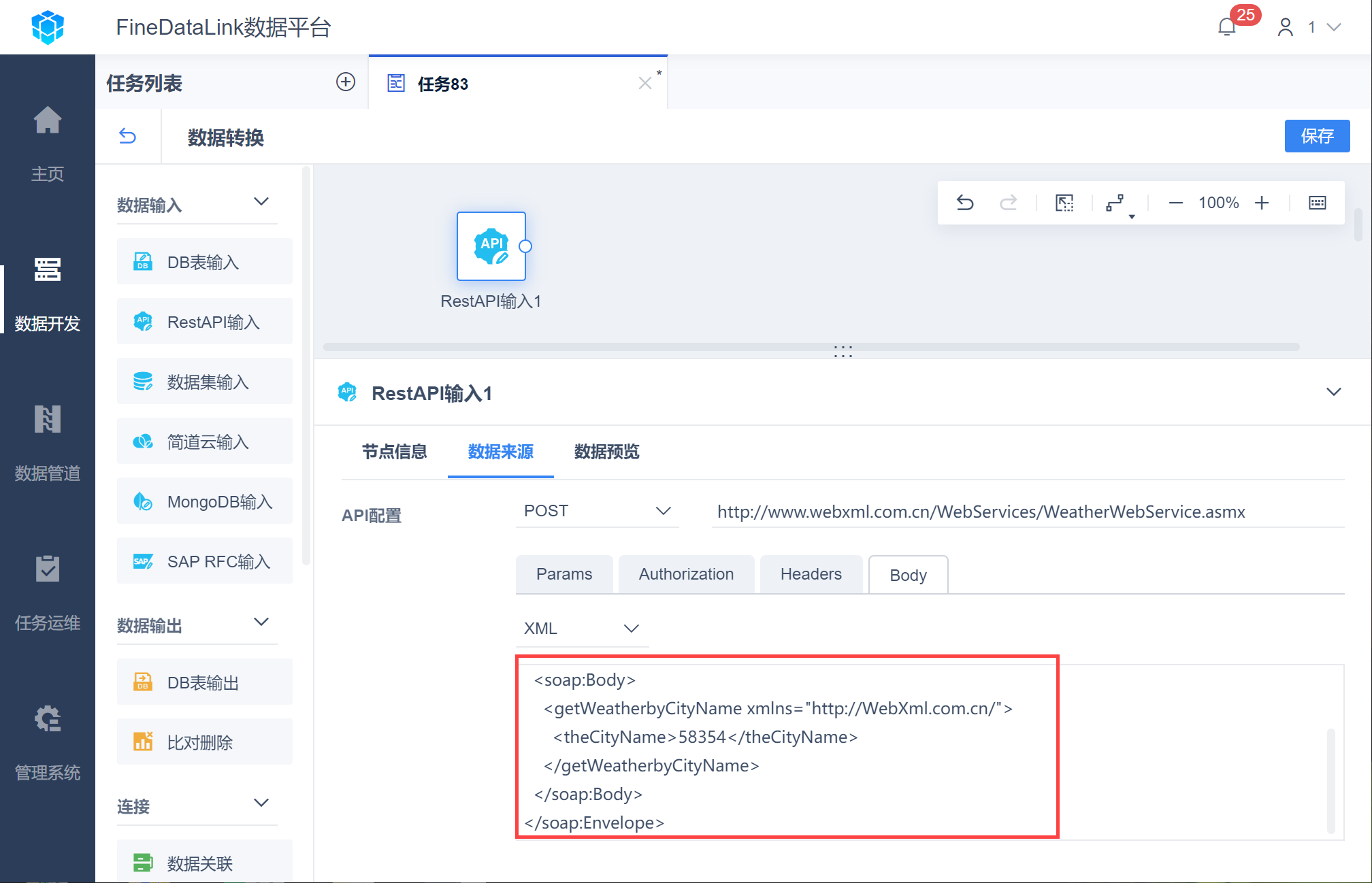Open the POST method dropdown
Viewport: 1372px width, 883px height.
[x=597, y=511]
